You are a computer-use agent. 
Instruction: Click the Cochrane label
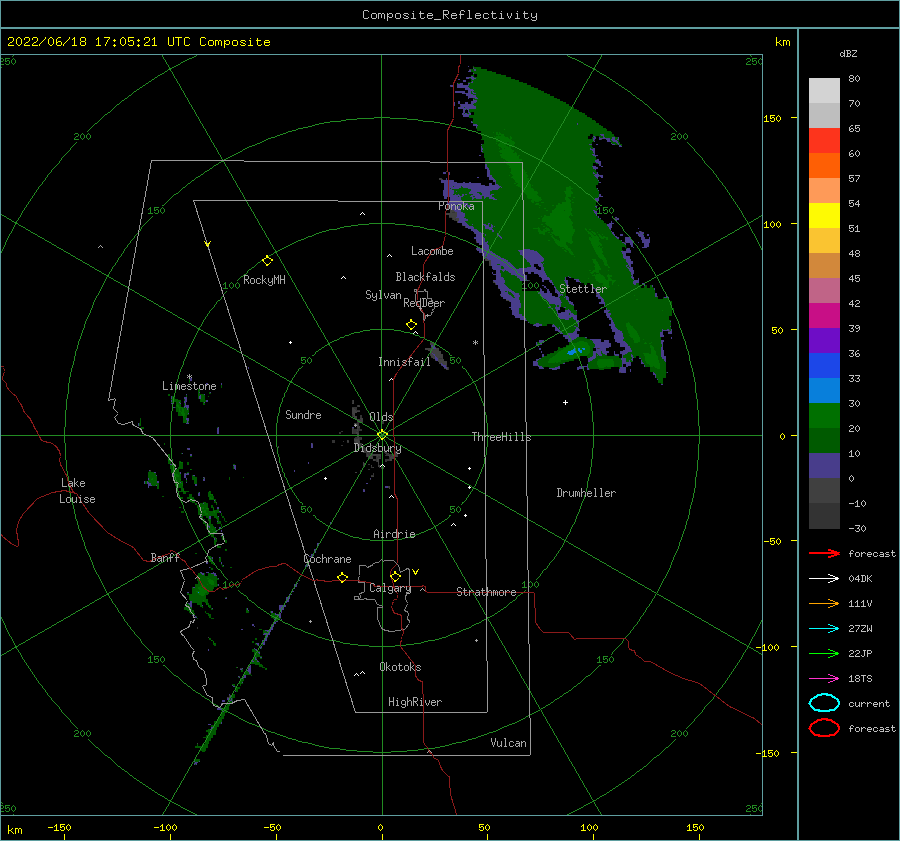pos(327,559)
